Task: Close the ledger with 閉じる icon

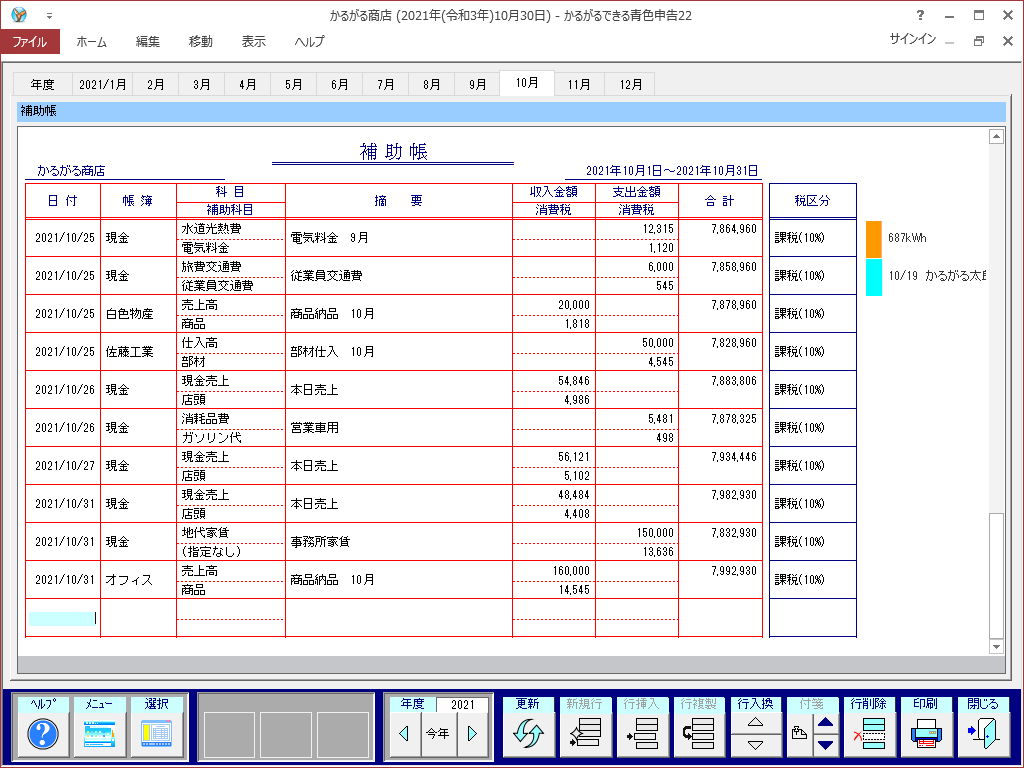Action: (x=983, y=733)
